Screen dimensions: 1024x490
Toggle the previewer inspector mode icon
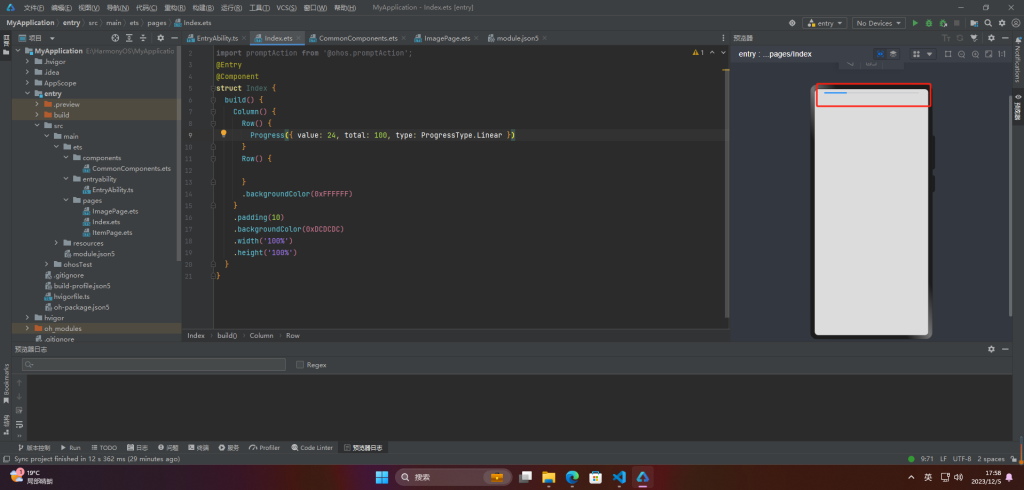click(879, 54)
